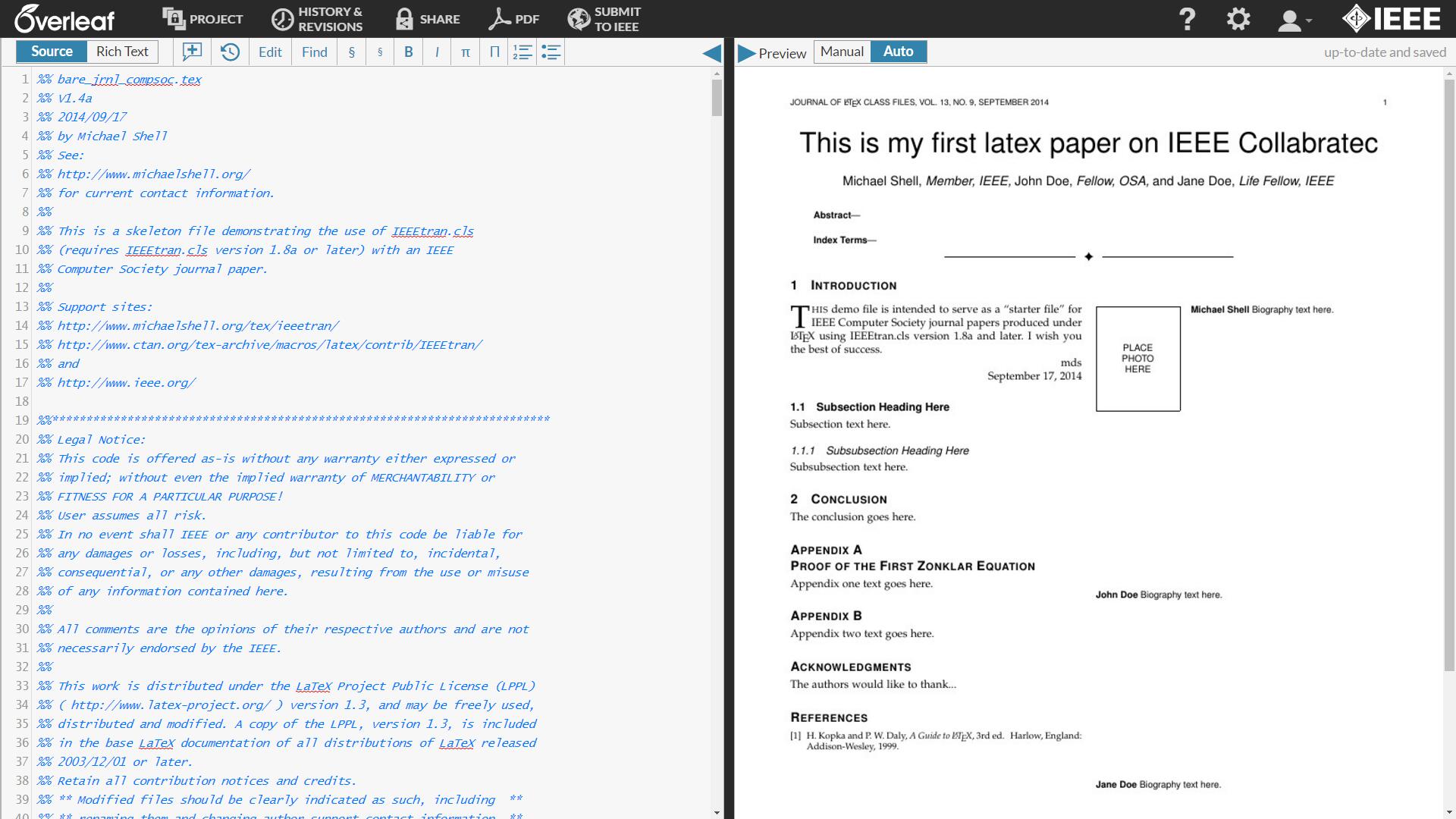This screenshot has width=1456, height=819.
Task: Insert a numbered list
Action: [x=522, y=52]
